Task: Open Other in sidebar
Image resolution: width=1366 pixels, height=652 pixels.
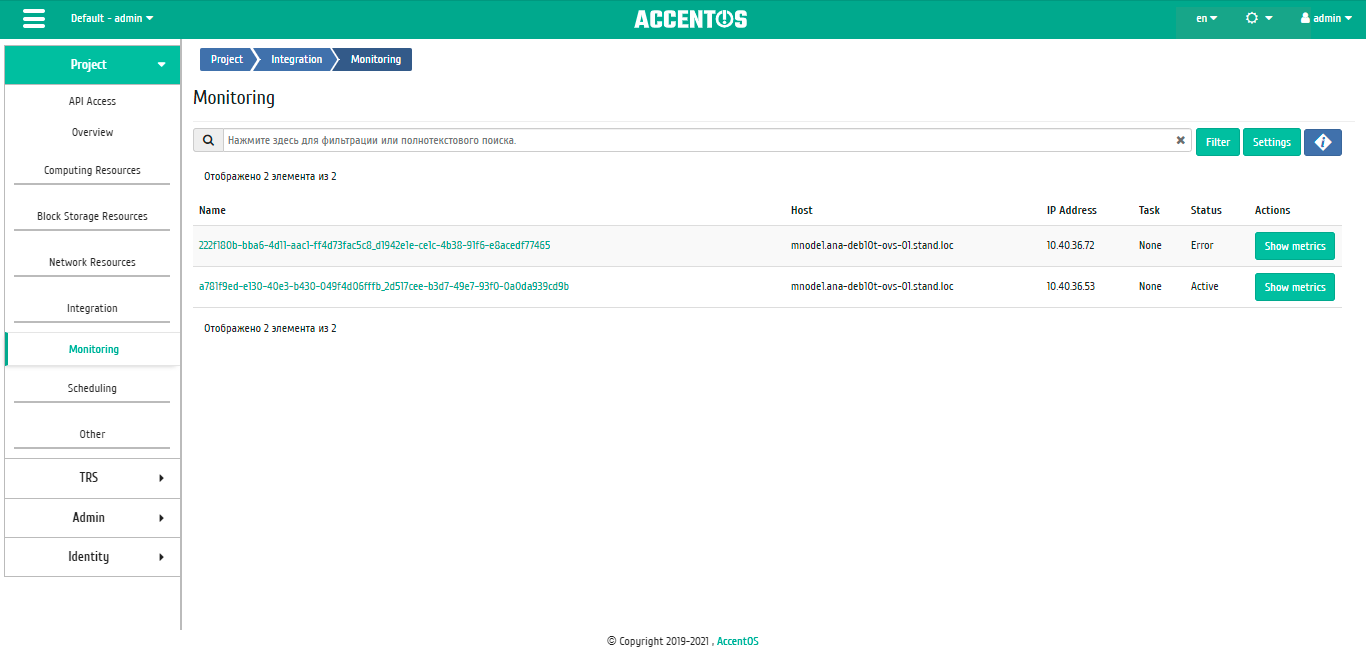Action: [x=92, y=434]
